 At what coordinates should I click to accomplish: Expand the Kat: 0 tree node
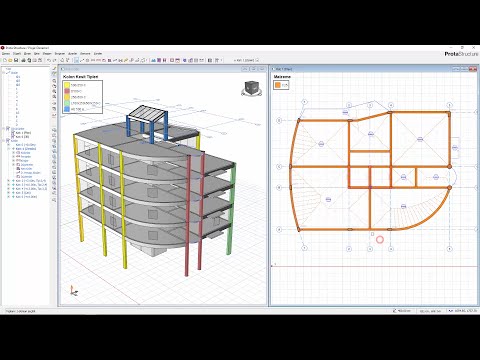point(8,145)
